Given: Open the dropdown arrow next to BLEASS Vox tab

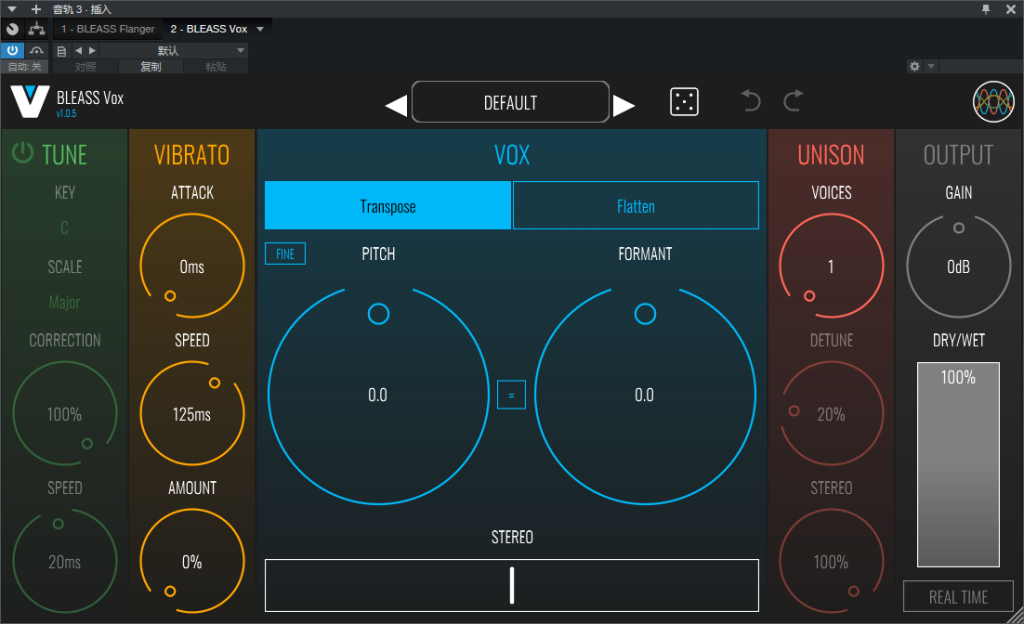Looking at the screenshot, I should (x=261, y=29).
